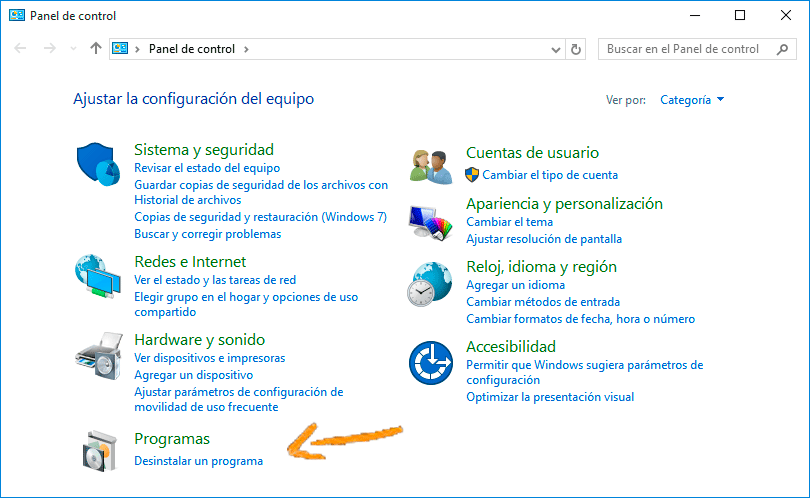Viewport: 810px width, 498px height.
Task: Go up one level with up arrow
Action: pos(96,48)
